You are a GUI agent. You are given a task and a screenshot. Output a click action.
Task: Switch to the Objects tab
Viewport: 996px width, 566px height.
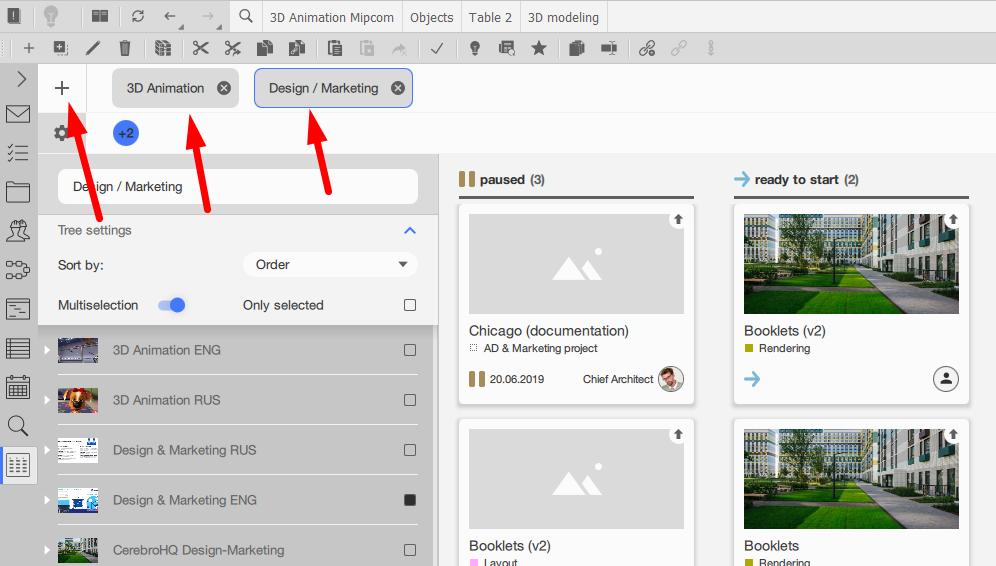pos(431,18)
